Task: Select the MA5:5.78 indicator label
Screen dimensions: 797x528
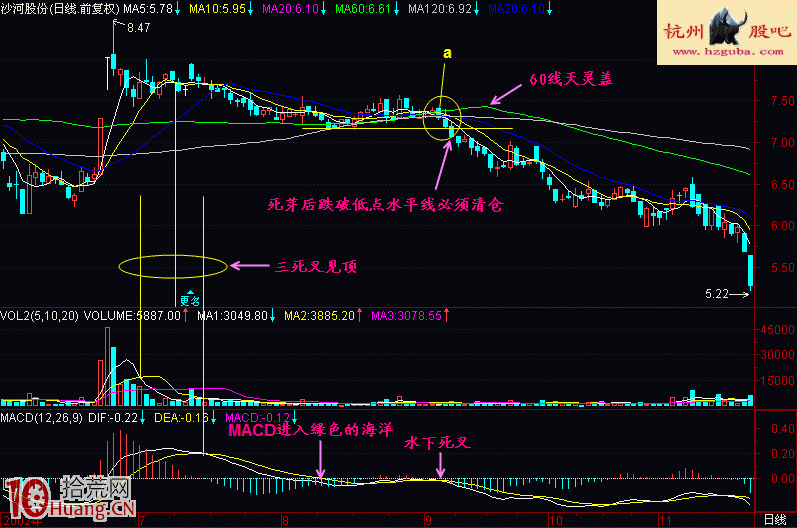Action: tap(147, 9)
